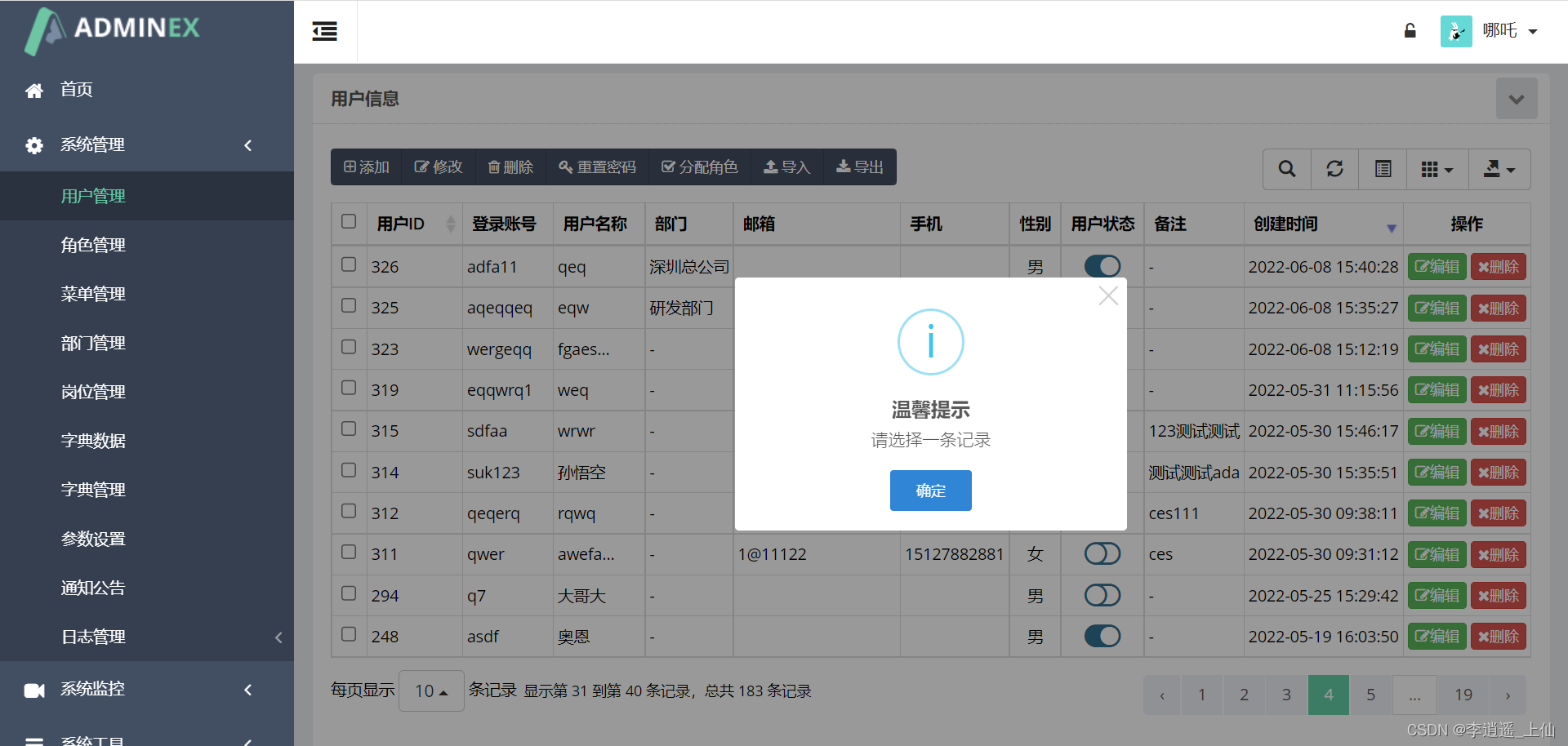Toggle the sidebar collapse hamburger icon
The image size is (1568, 746).
[325, 32]
